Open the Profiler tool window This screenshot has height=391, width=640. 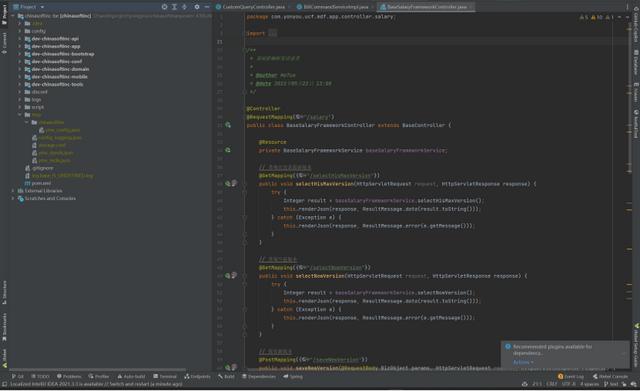(99, 376)
